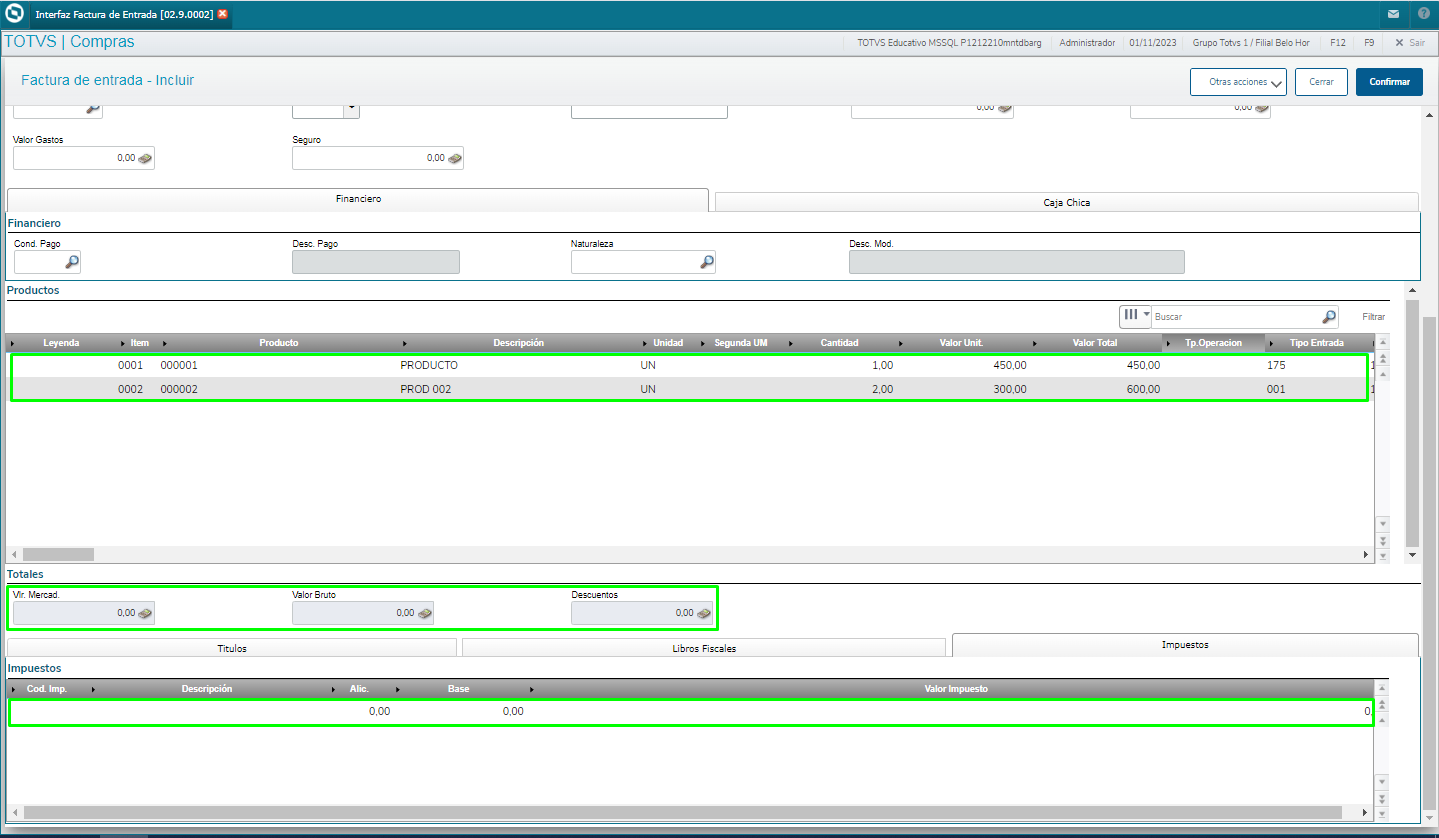Click the F12 shortcut in header

coord(1337,43)
